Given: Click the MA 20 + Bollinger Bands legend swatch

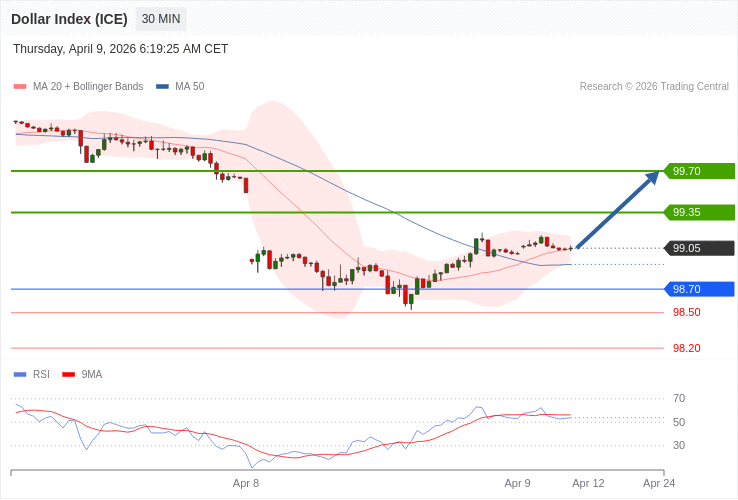Looking at the screenshot, I should tap(20, 87).
